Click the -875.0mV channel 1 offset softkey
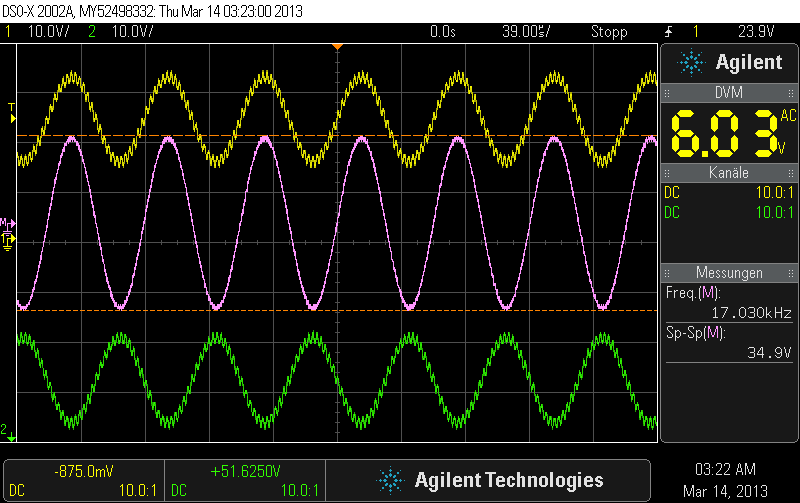This screenshot has width=800, height=503. pos(84,481)
